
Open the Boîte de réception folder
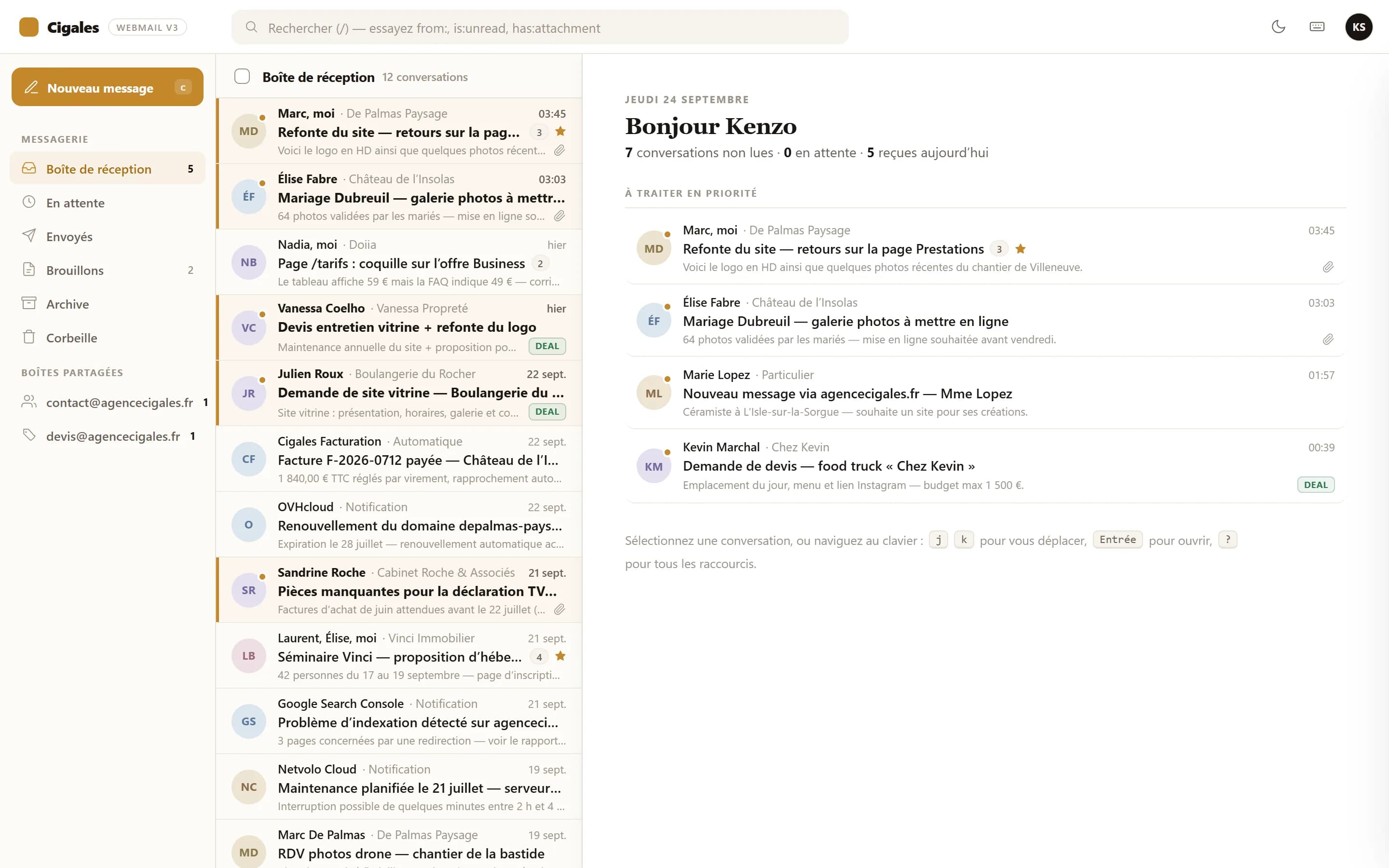click(108, 169)
